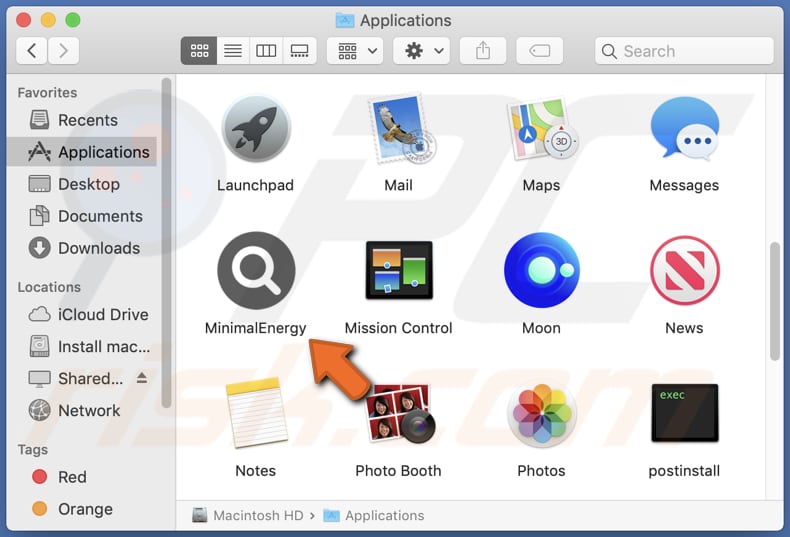The width and height of the screenshot is (790, 537).
Task: Filter by the Orange tag
Action: click(84, 509)
